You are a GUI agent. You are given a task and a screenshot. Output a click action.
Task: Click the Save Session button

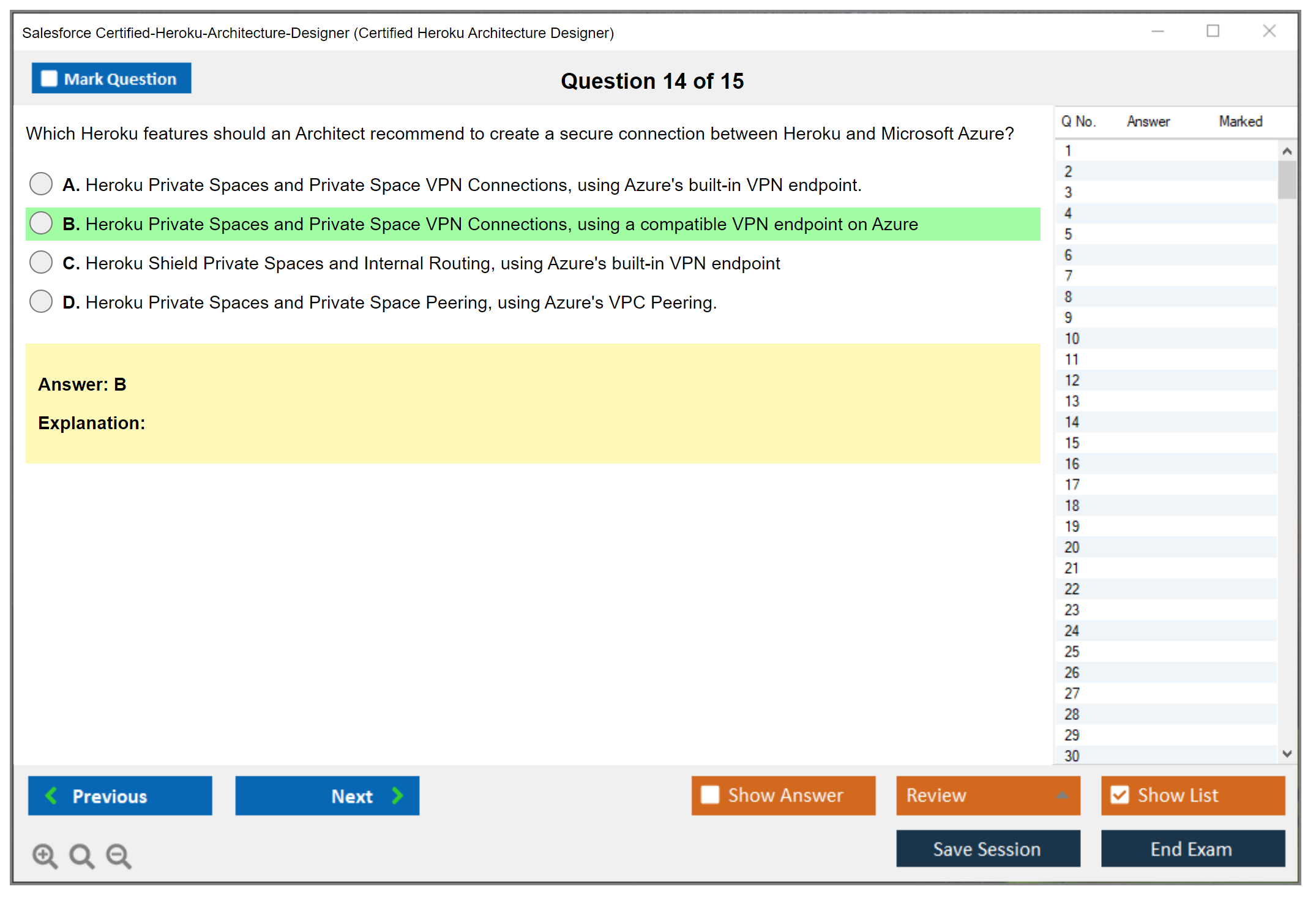[987, 849]
